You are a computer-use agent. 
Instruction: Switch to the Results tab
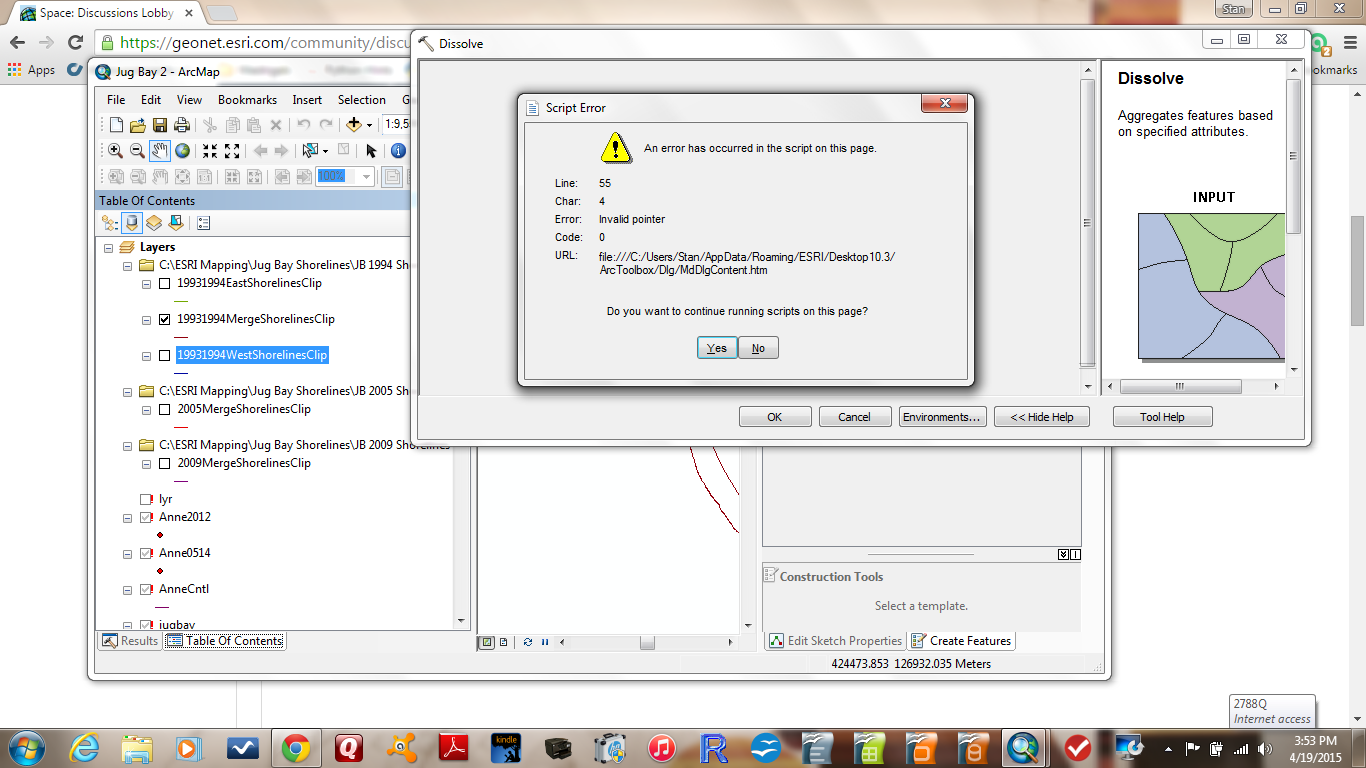tap(129, 641)
